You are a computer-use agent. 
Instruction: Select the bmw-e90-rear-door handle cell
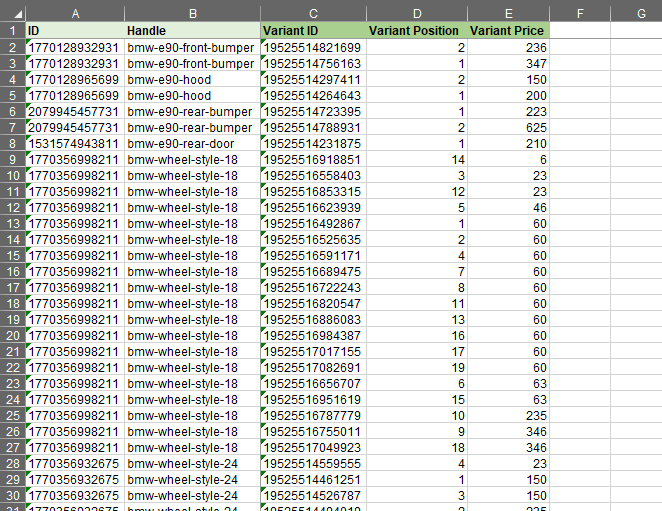tap(193, 144)
